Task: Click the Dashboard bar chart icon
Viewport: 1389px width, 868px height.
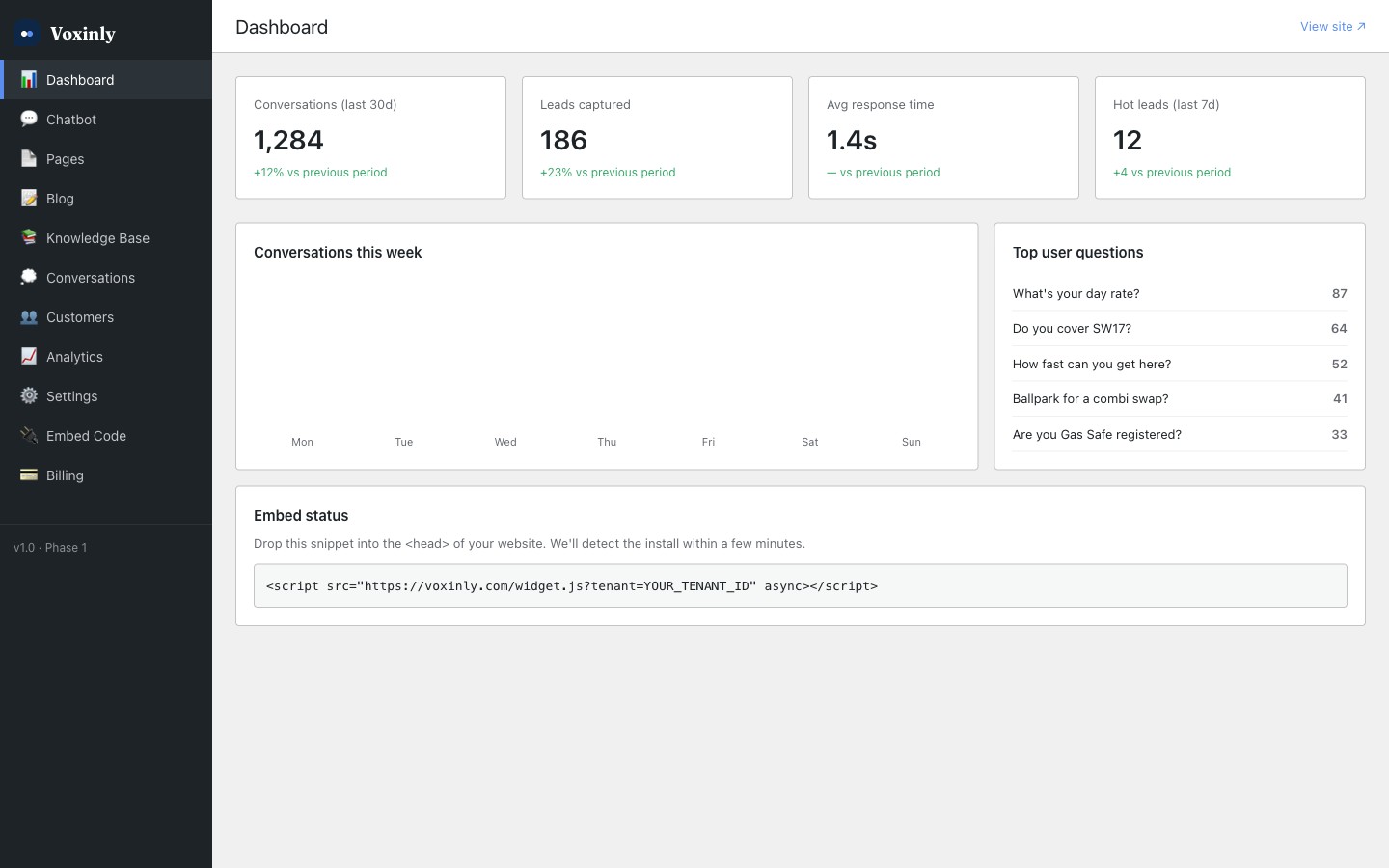Action: pyautogui.click(x=29, y=80)
